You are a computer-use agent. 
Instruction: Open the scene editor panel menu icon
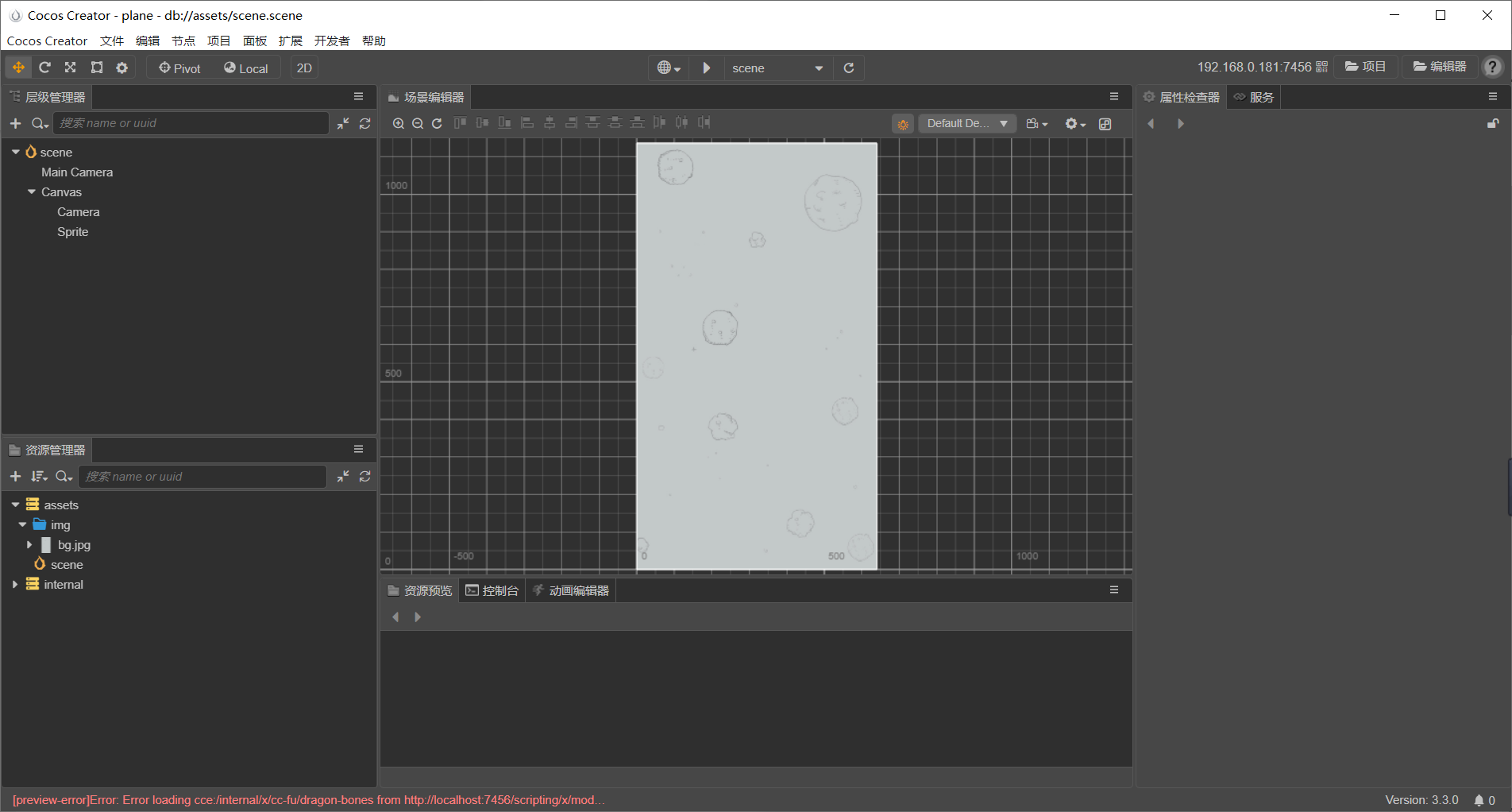[x=1114, y=97]
